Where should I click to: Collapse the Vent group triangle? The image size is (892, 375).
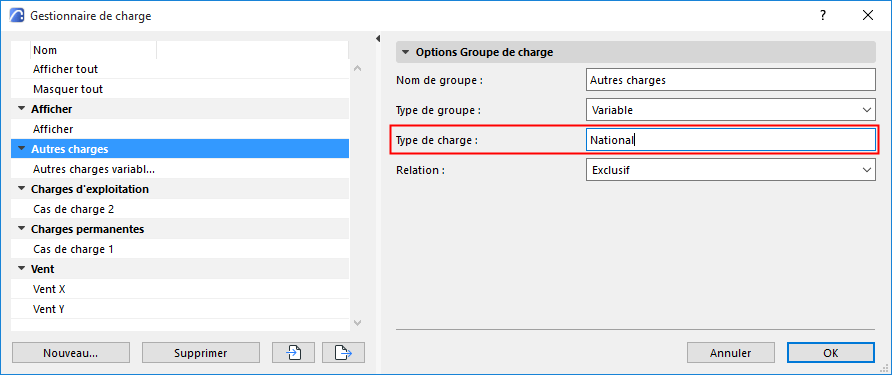pyautogui.click(x=22, y=269)
